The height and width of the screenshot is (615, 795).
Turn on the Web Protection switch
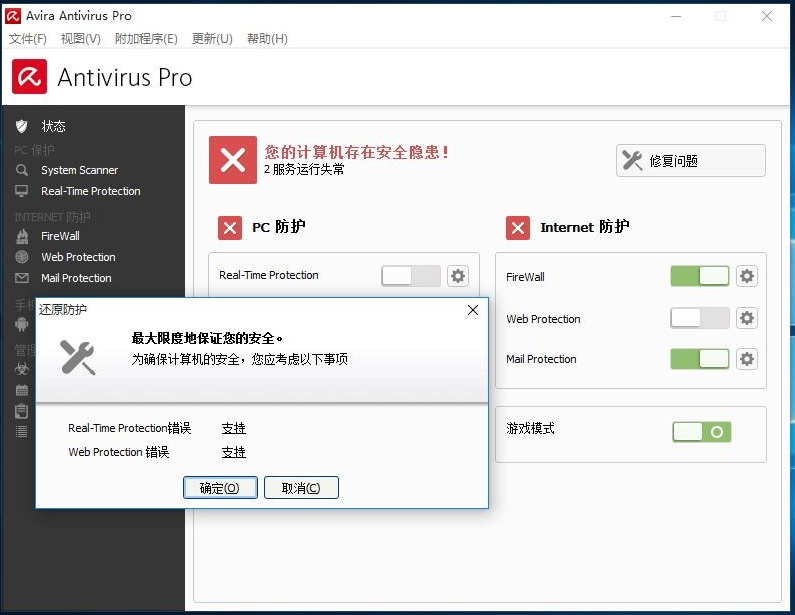click(699, 318)
